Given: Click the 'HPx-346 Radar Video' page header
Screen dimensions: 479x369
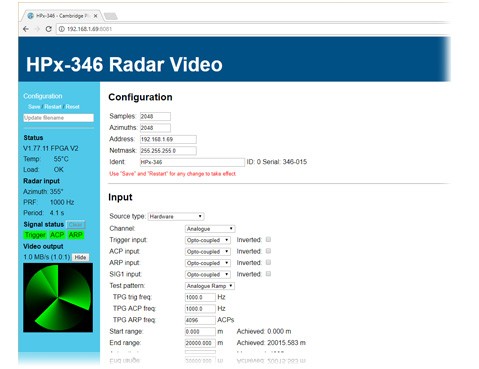Looking at the screenshot, I should [124, 64].
